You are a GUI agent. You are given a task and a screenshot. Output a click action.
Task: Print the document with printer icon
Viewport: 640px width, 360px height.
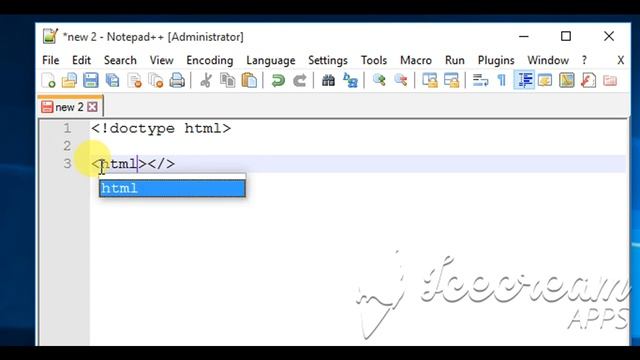click(x=177, y=80)
